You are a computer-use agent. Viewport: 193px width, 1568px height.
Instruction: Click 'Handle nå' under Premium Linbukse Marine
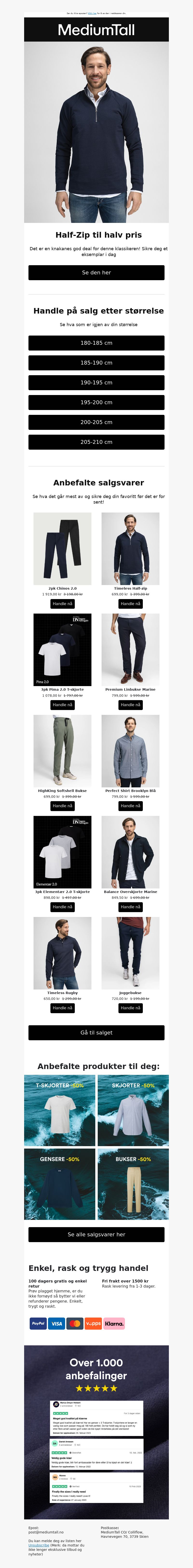(x=131, y=705)
